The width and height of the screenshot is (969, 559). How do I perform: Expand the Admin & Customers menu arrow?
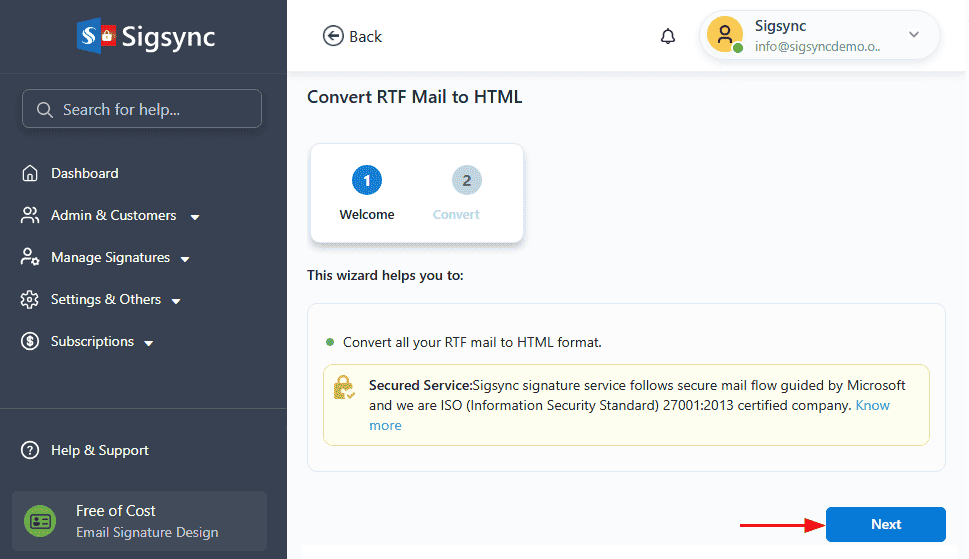tap(195, 217)
